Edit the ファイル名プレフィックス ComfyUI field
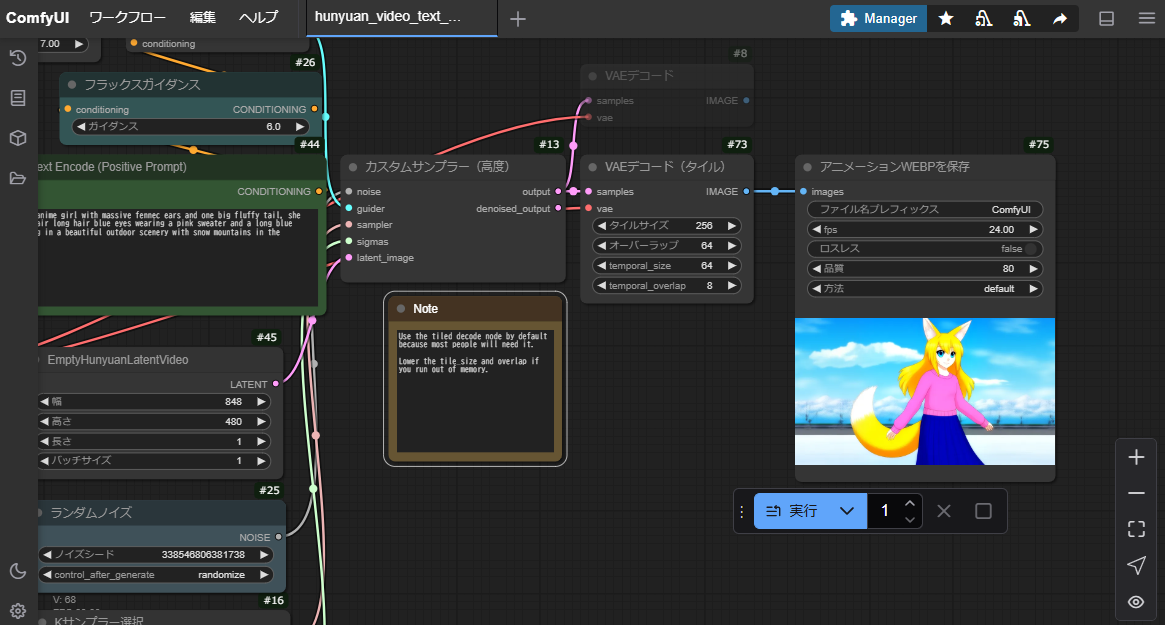 (x=925, y=210)
